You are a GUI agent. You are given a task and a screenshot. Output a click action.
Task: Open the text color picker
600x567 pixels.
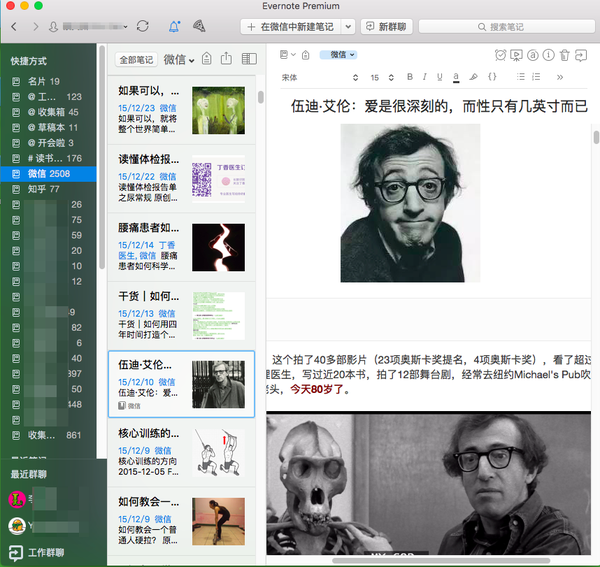point(456,77)
